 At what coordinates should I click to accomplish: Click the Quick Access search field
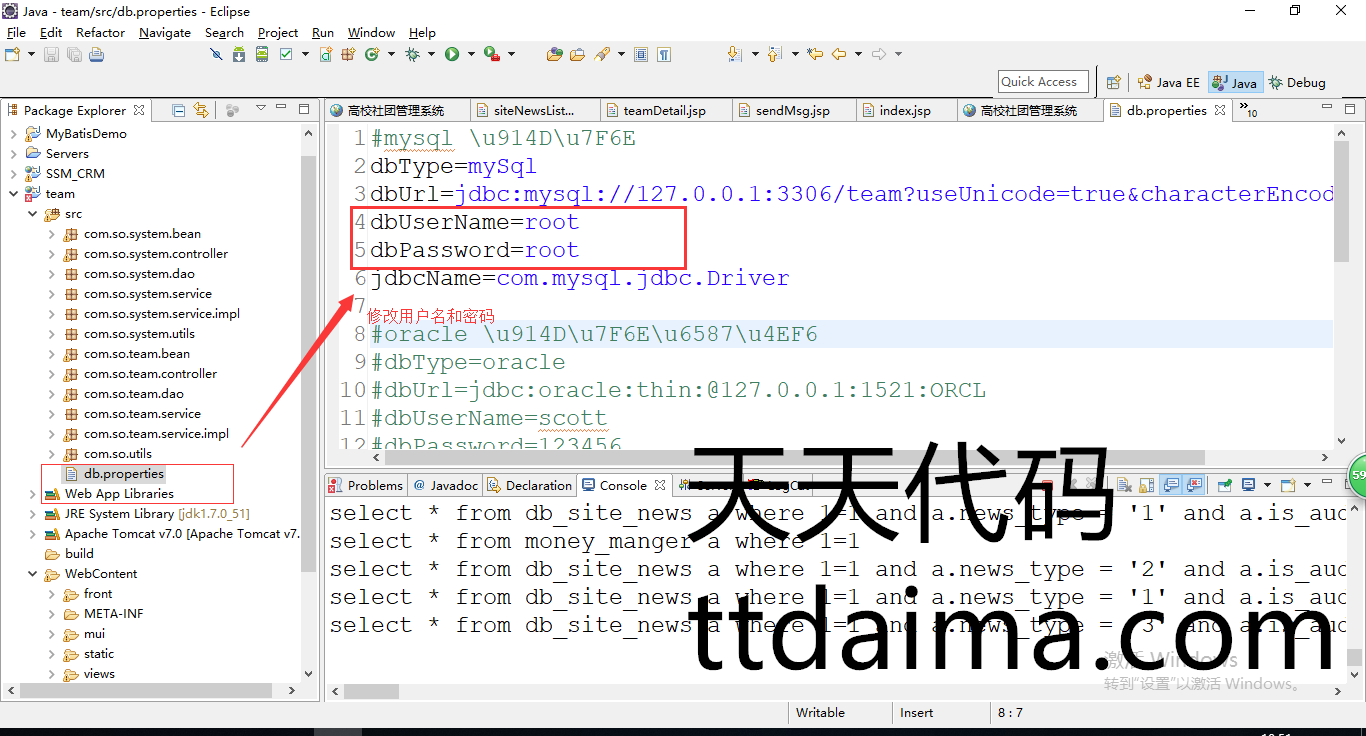pyautogui.click(x=1043, y=82)
